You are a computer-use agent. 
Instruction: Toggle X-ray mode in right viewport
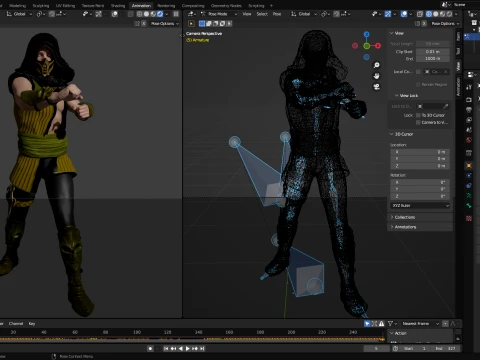[420, 14]
